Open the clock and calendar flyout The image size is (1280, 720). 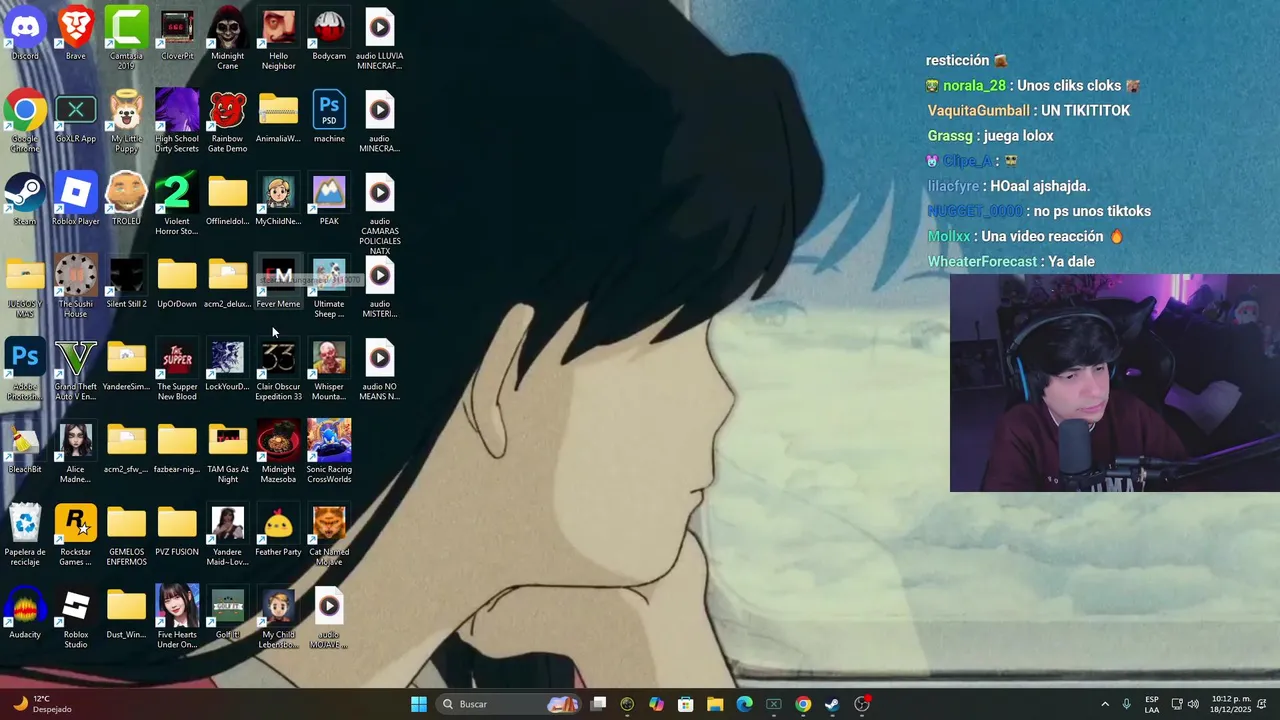click(x=1230, y=704)
